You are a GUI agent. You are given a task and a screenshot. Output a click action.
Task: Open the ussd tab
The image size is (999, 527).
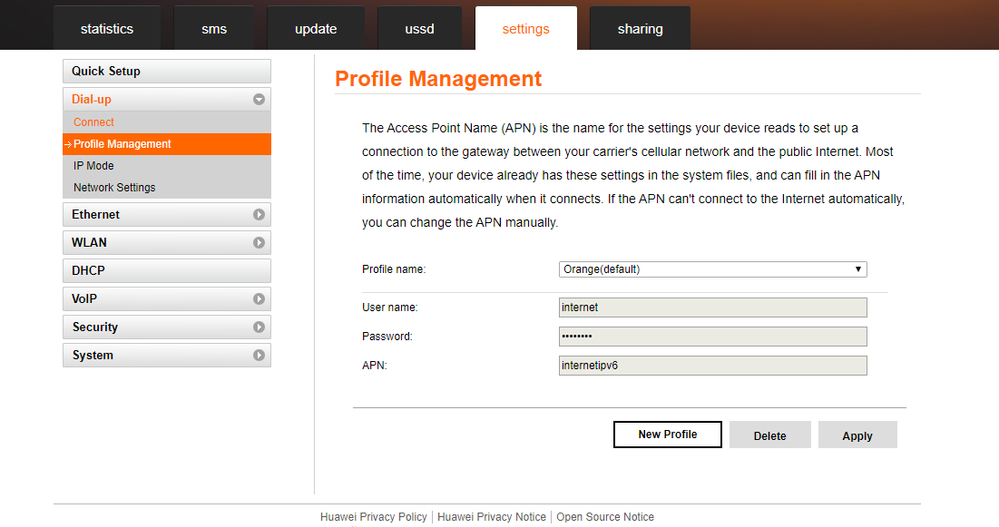tap(420, 29)
